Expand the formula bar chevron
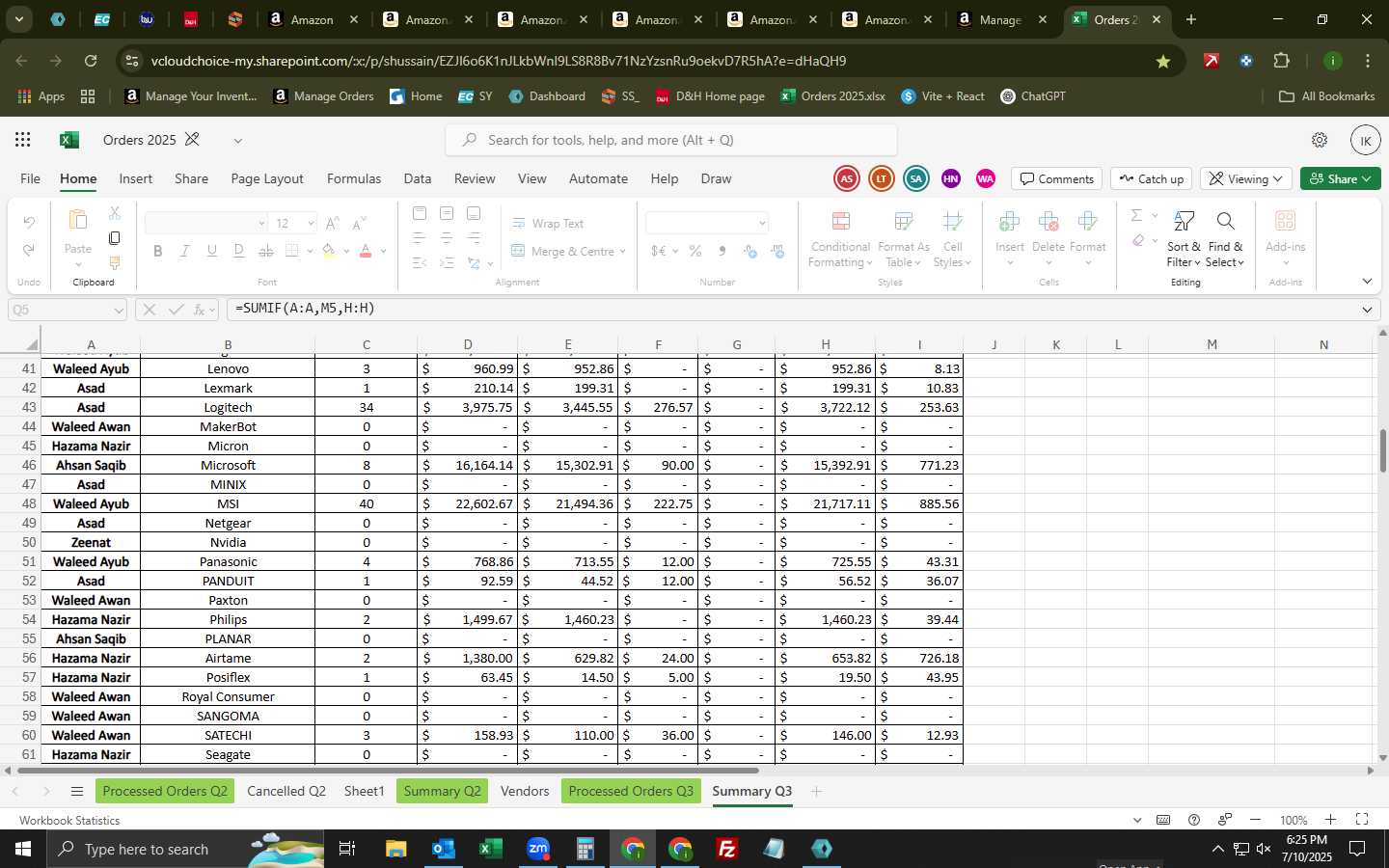Screen dimensions: 1389x868 click(x=1367, y=310)
